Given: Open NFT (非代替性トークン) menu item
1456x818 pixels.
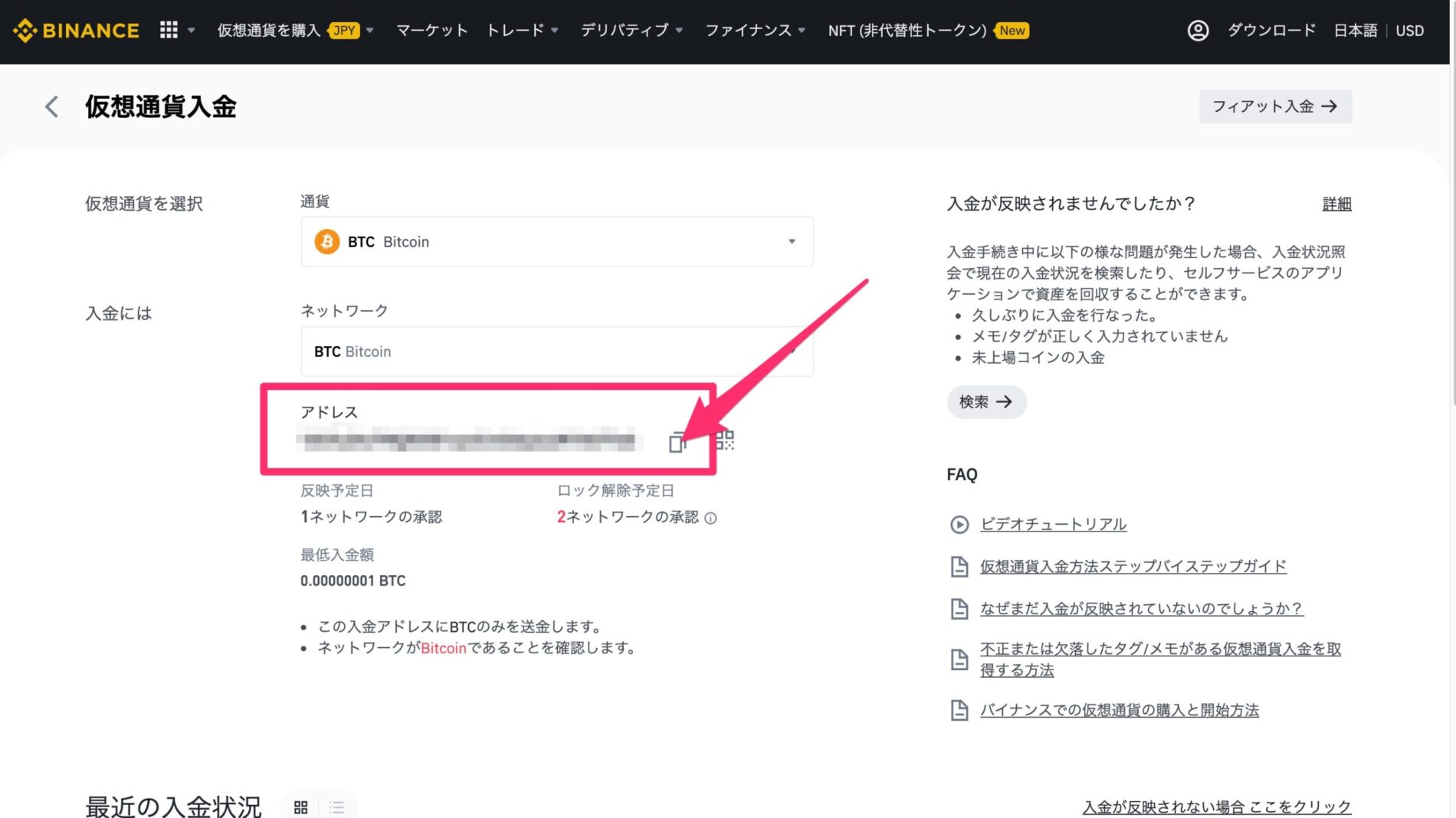Looking at the screenshot, I should tap(928, 31).
